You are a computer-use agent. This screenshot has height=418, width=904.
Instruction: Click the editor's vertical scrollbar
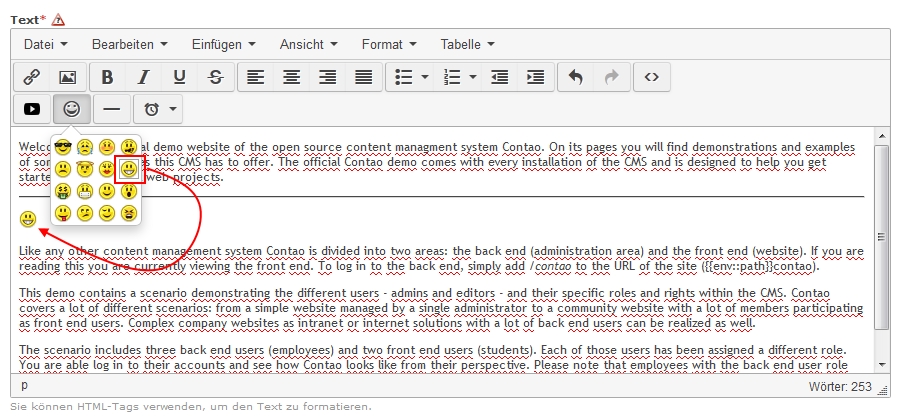pos(881,238)
